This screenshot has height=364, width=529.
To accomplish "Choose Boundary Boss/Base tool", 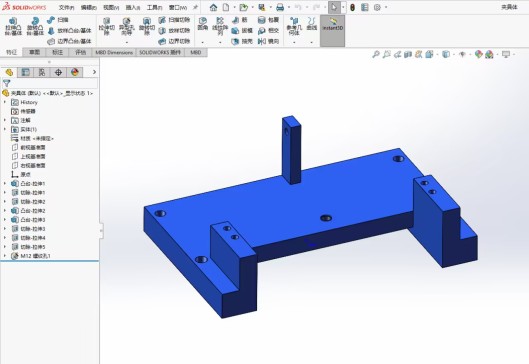I will (69, 41).
